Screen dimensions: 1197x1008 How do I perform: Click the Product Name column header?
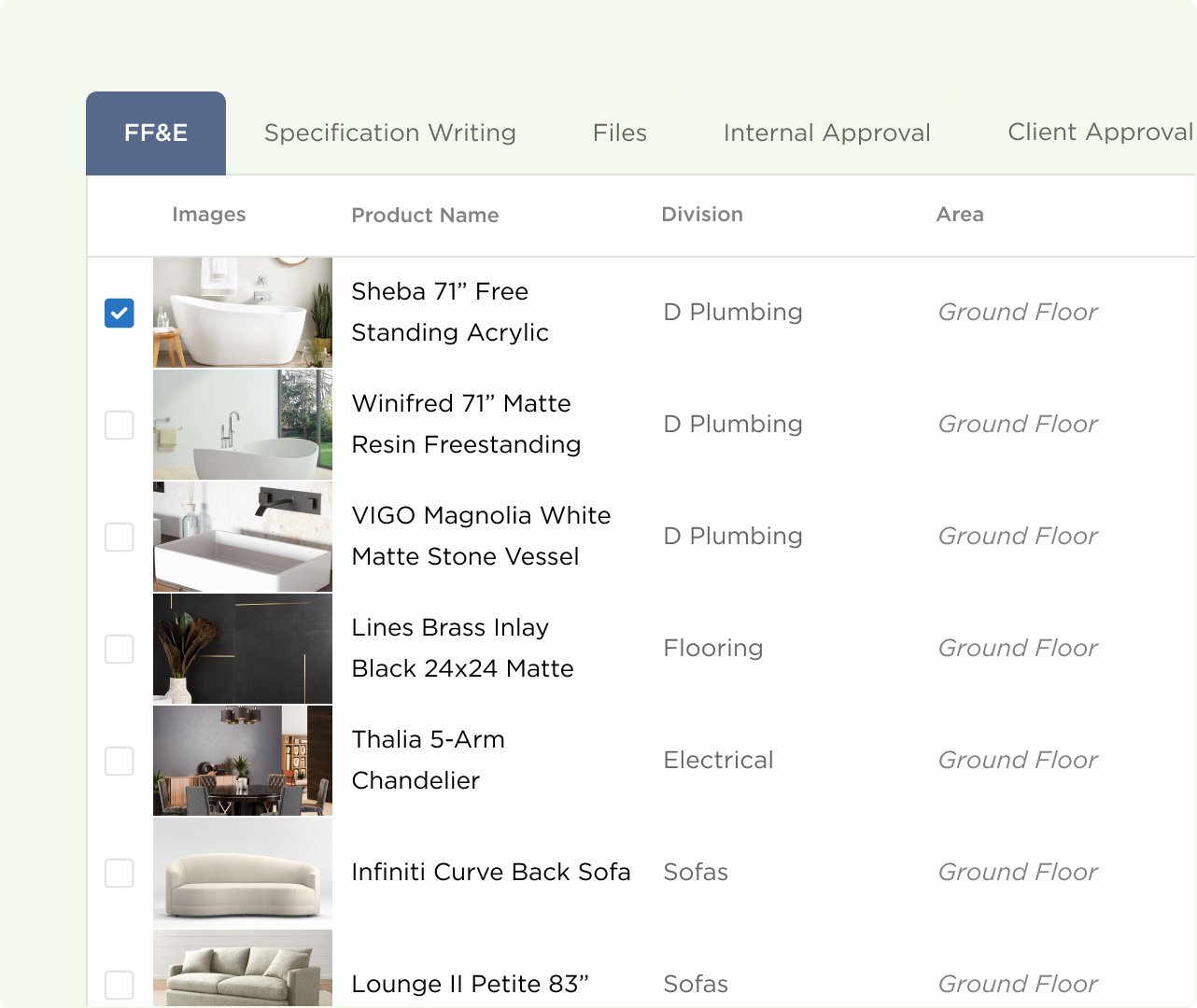tap(425, 216)
